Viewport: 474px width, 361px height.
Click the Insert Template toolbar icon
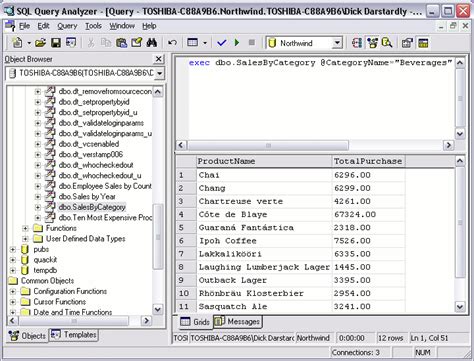tap(71, 43)
